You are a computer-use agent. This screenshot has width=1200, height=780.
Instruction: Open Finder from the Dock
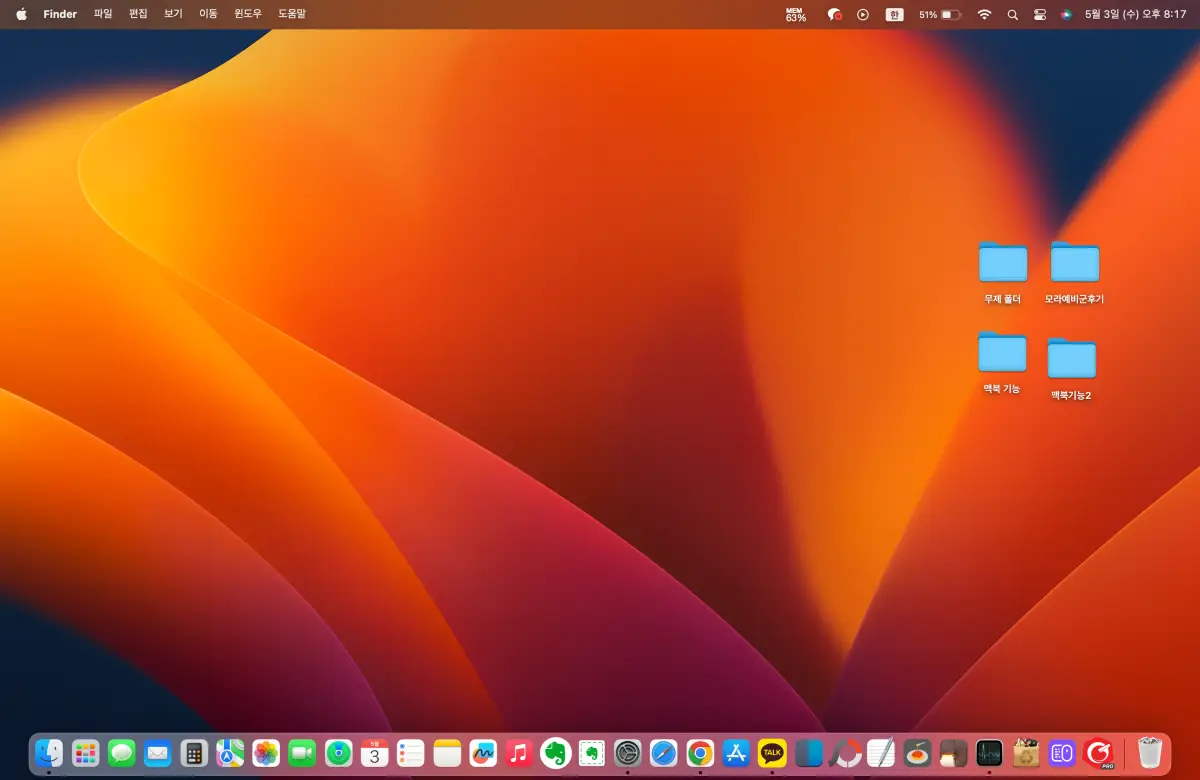pos(49,753)
